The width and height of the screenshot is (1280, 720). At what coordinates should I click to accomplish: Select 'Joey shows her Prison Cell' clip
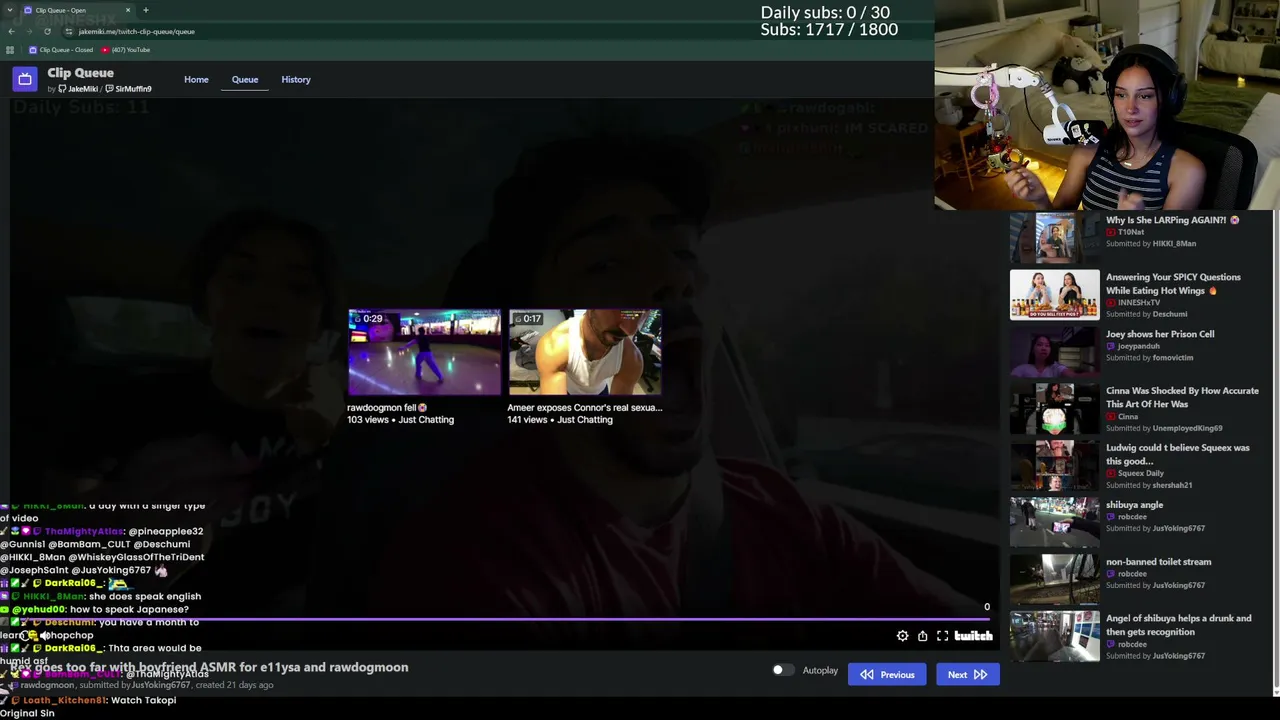coord(1160,334)
